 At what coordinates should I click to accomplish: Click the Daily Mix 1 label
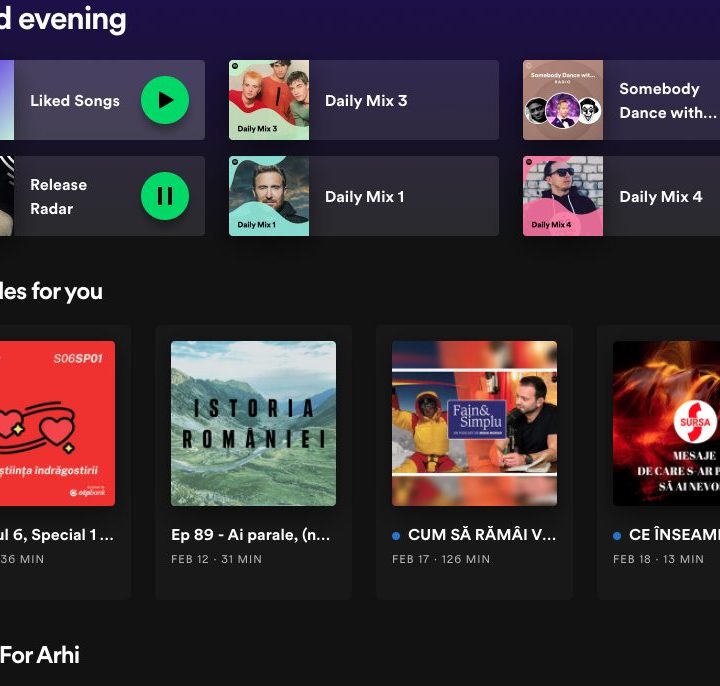click(365, 197)
